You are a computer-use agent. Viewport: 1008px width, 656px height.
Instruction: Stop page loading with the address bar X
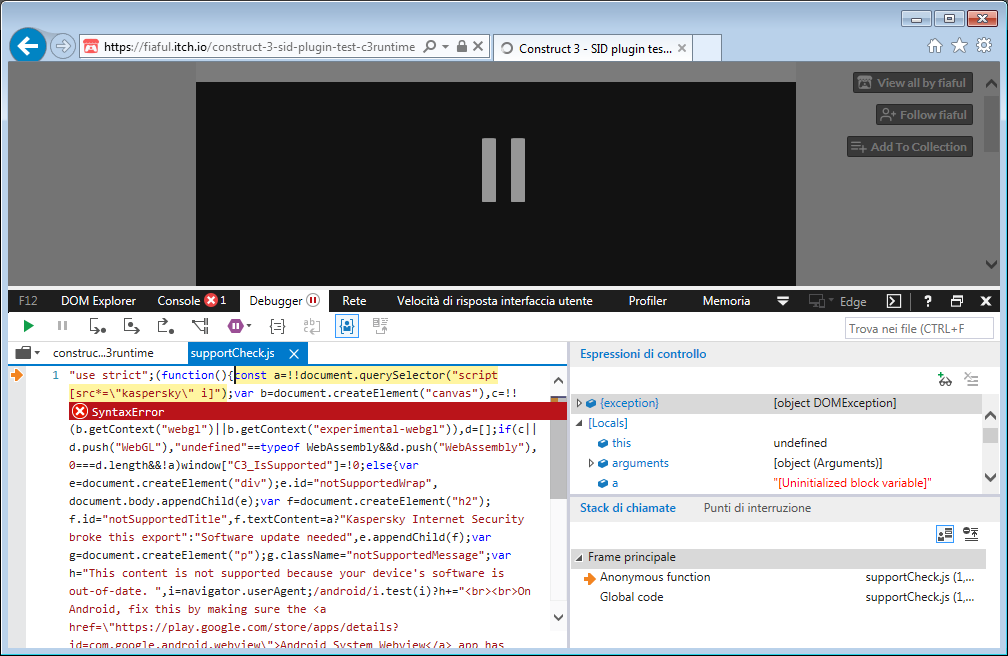tap(478, 46)
